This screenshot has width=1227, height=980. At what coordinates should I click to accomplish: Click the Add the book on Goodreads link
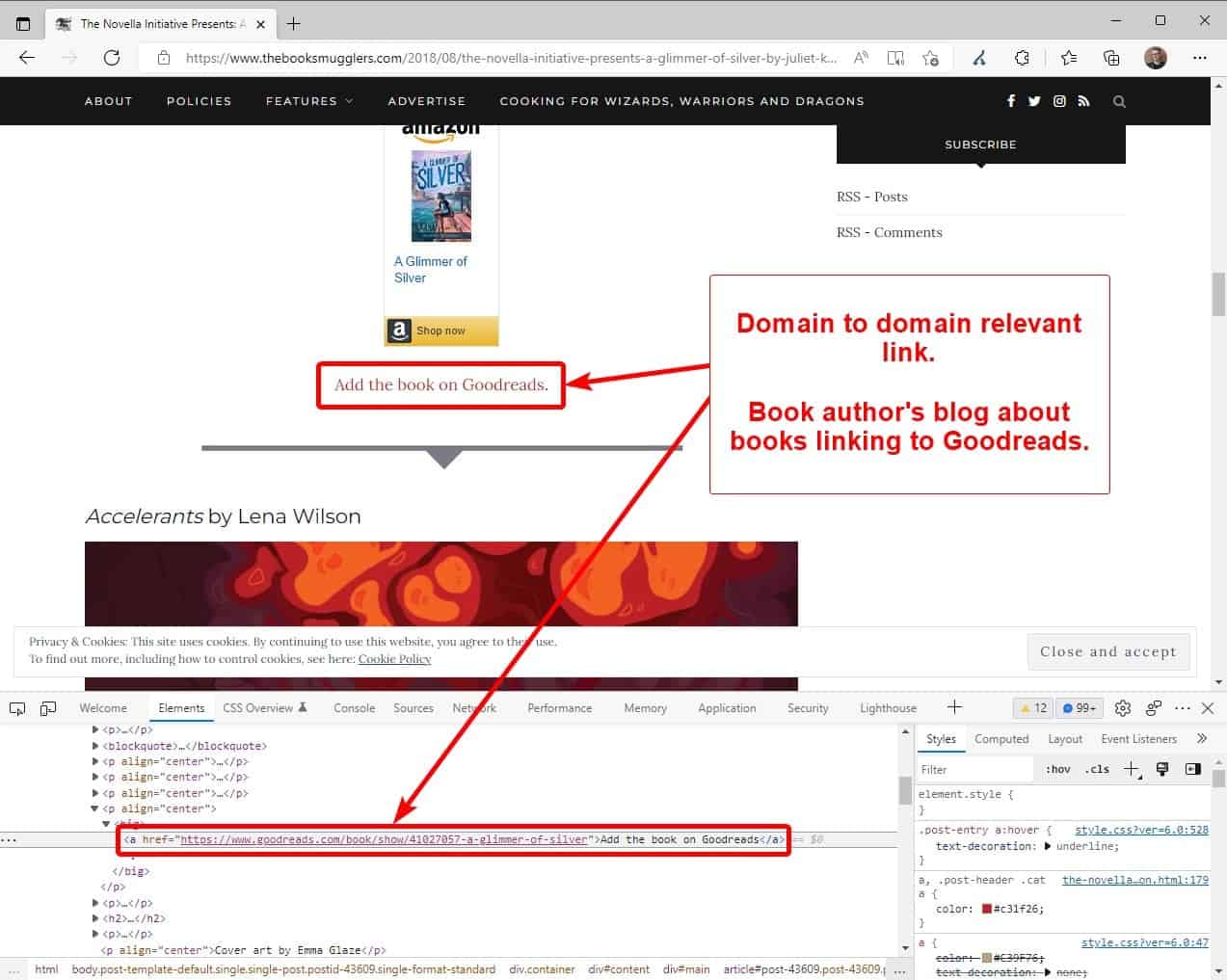point(441,384)
